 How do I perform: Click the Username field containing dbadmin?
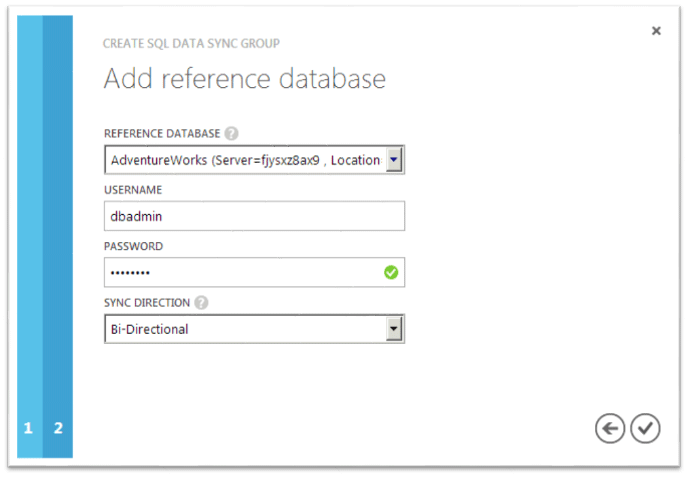(254, 216)
